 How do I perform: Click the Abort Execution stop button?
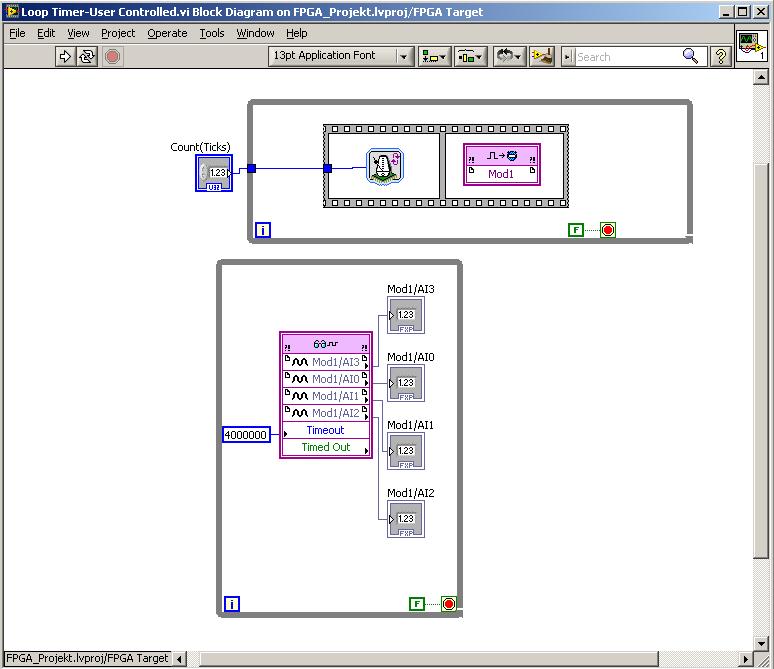coord(113,56)
